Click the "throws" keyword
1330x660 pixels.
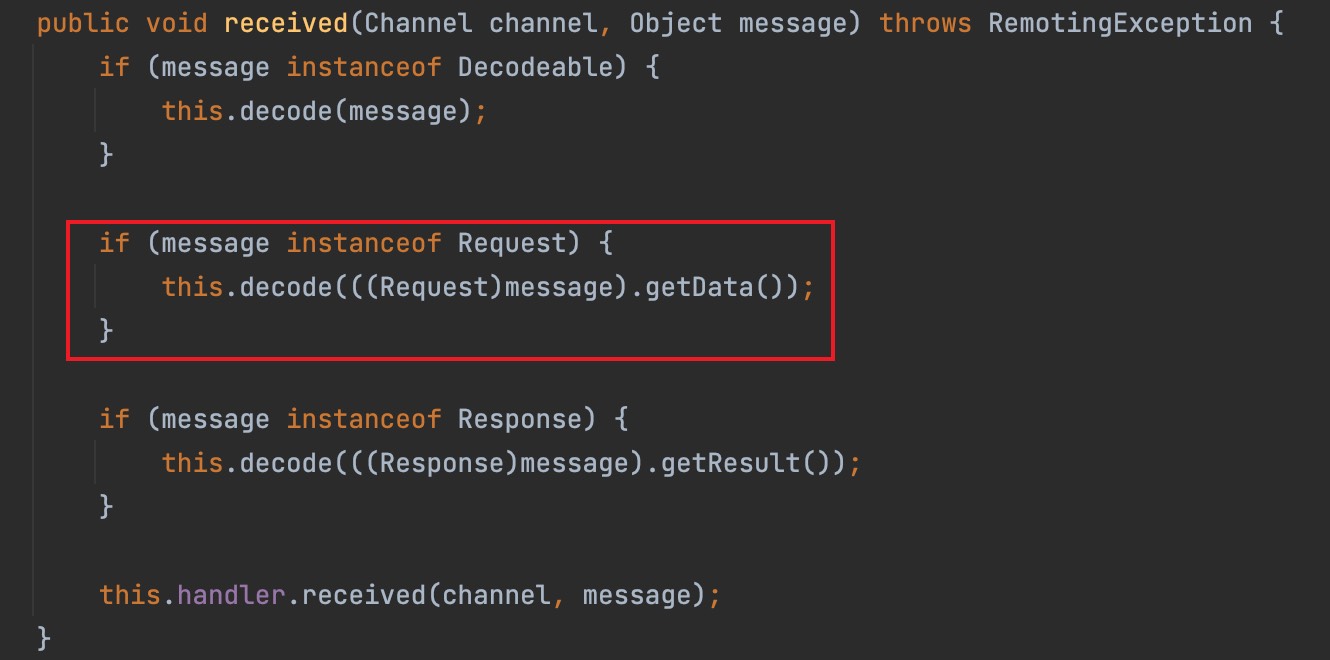[925, 23]
